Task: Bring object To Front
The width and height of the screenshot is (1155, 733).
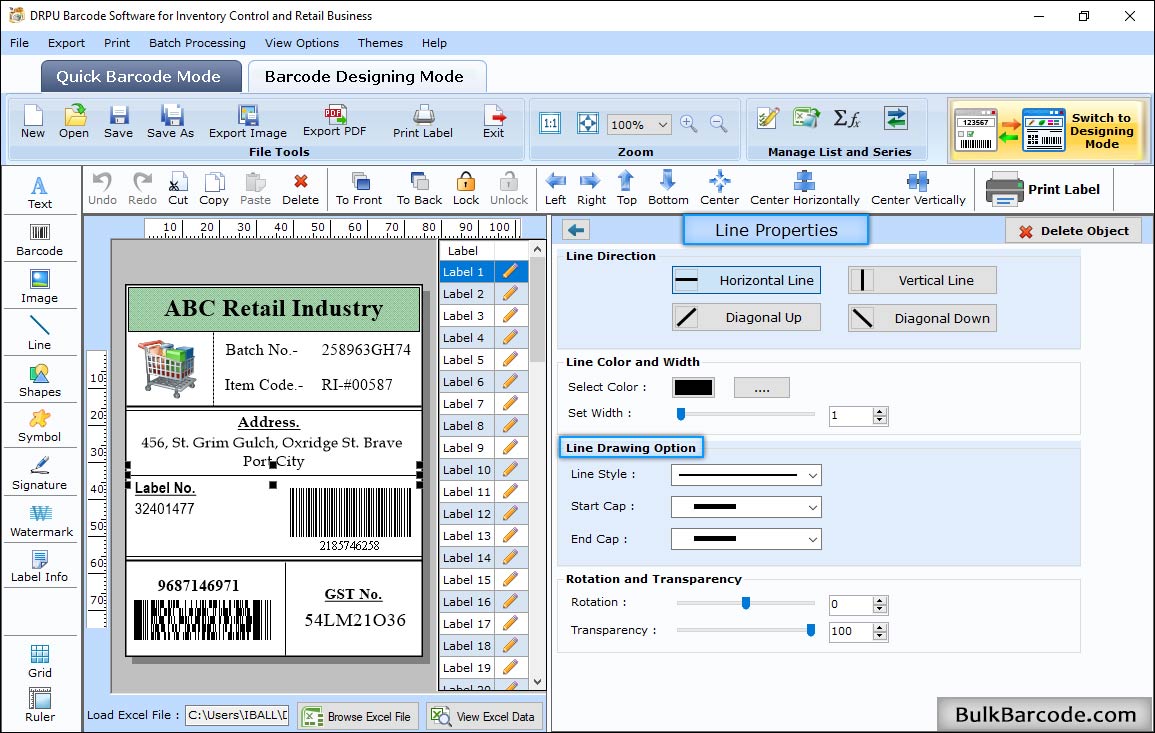Action: point(359,189)
